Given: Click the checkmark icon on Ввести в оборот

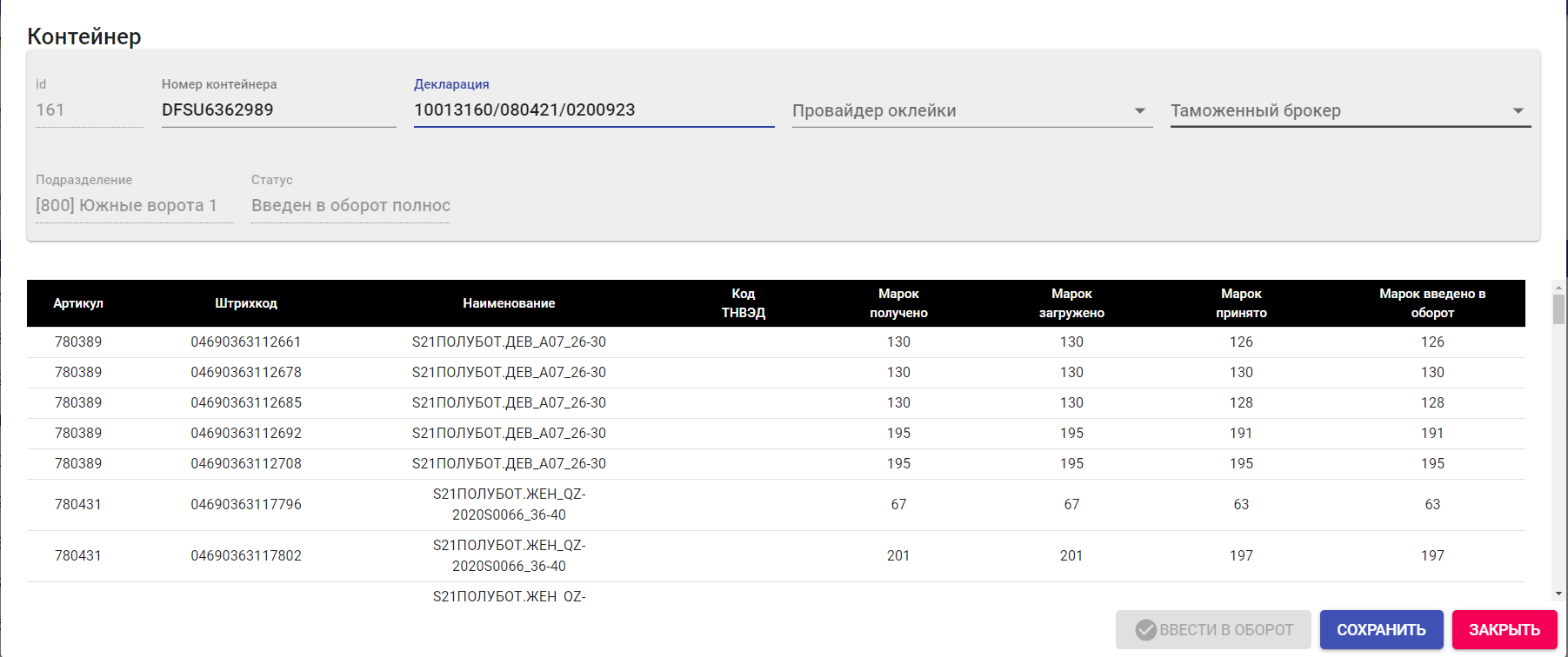Looking at the screenshot, I should 1145,630.
